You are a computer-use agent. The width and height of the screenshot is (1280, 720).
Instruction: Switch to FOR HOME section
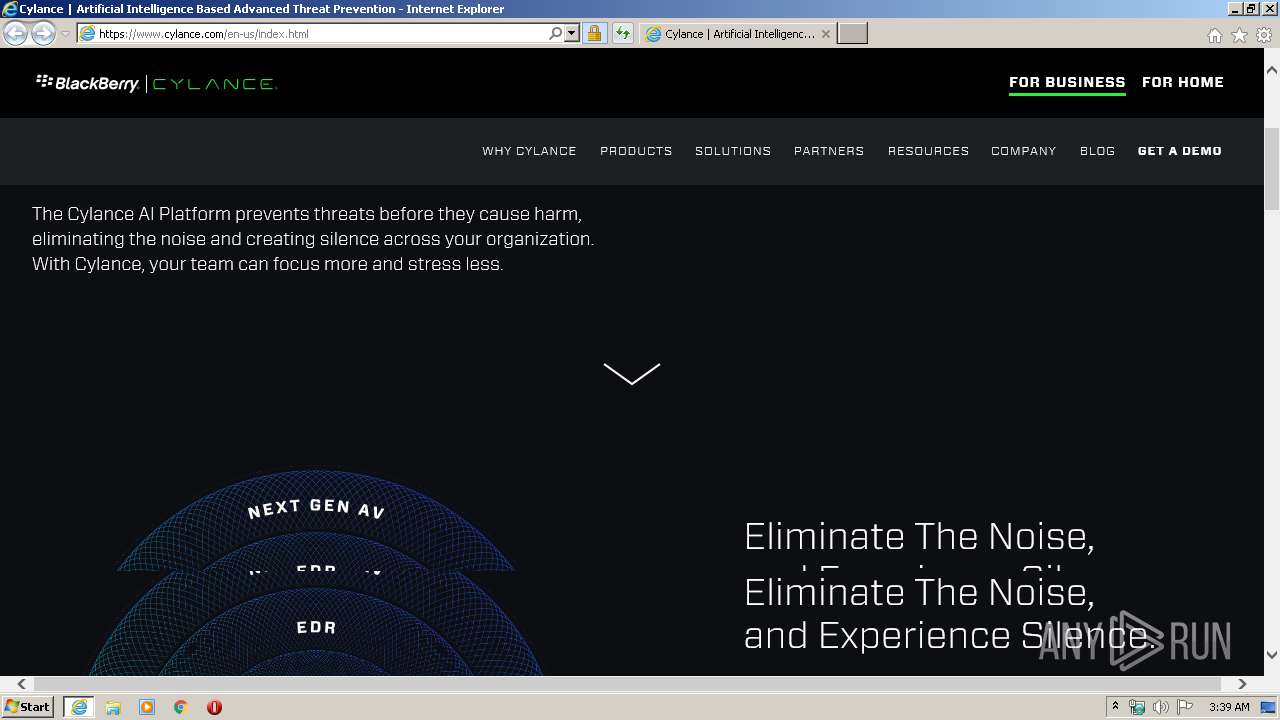click(1183, 82)
